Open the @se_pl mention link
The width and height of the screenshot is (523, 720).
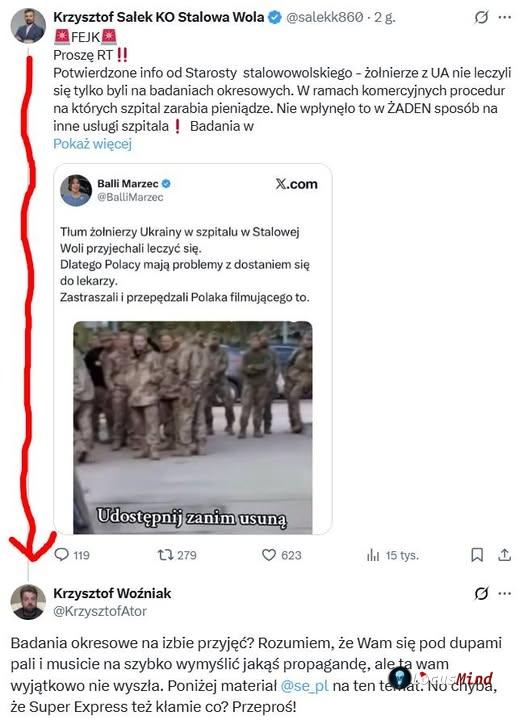point(304,686)
